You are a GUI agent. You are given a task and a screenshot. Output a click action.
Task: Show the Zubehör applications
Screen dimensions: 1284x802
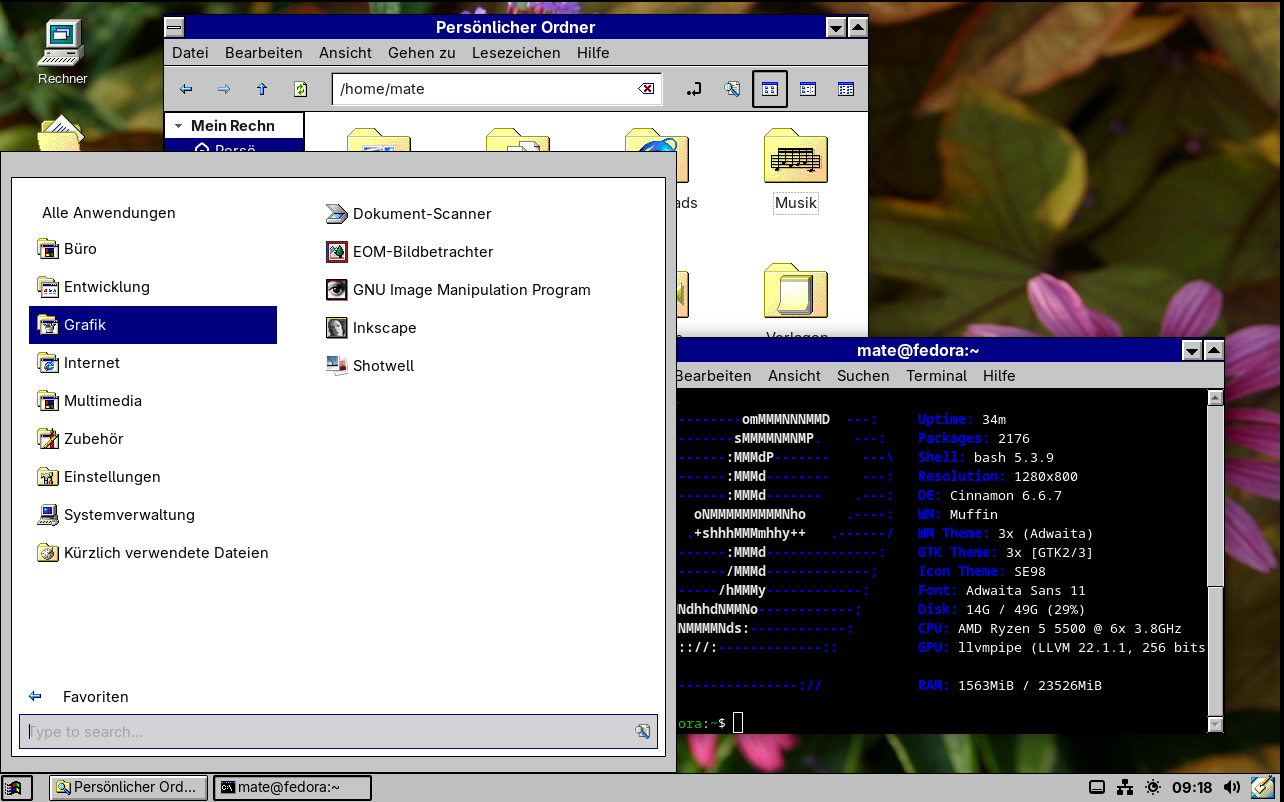pyautogui.click(x=153, y=439)
